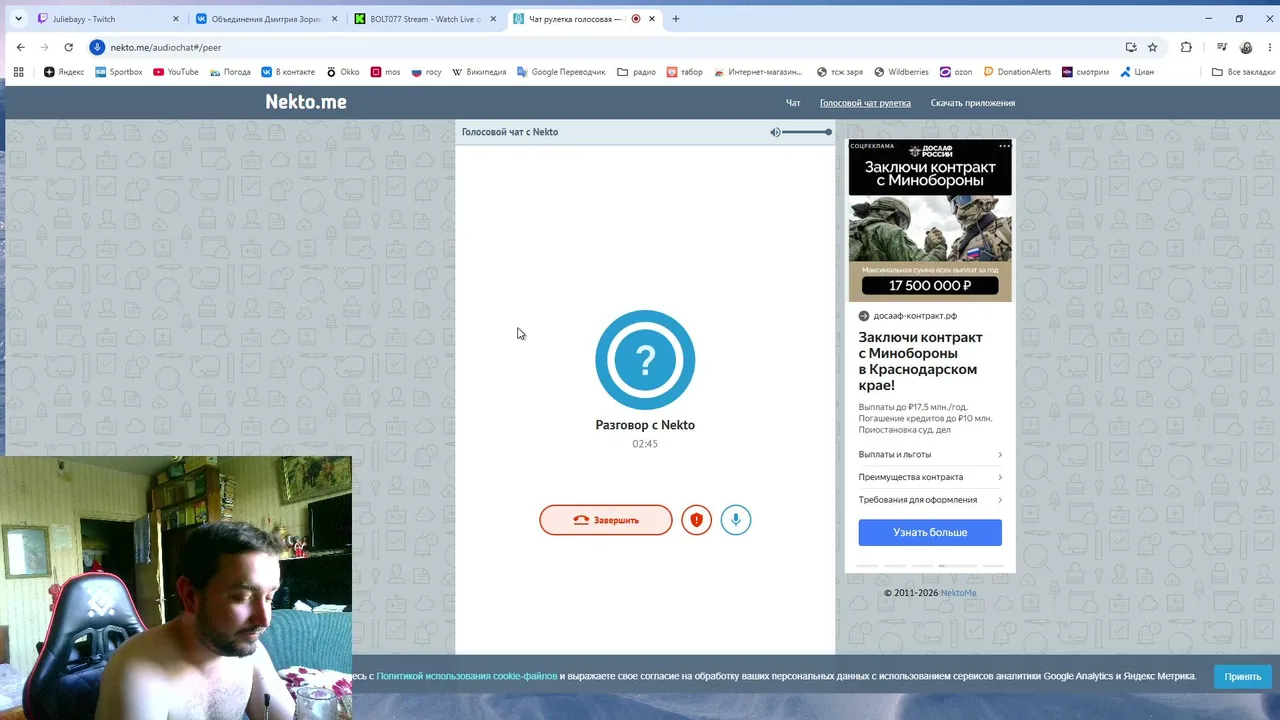The image size is (1280, 720).
Task: Open the Чат menu item
Action: tap(793, 103)
